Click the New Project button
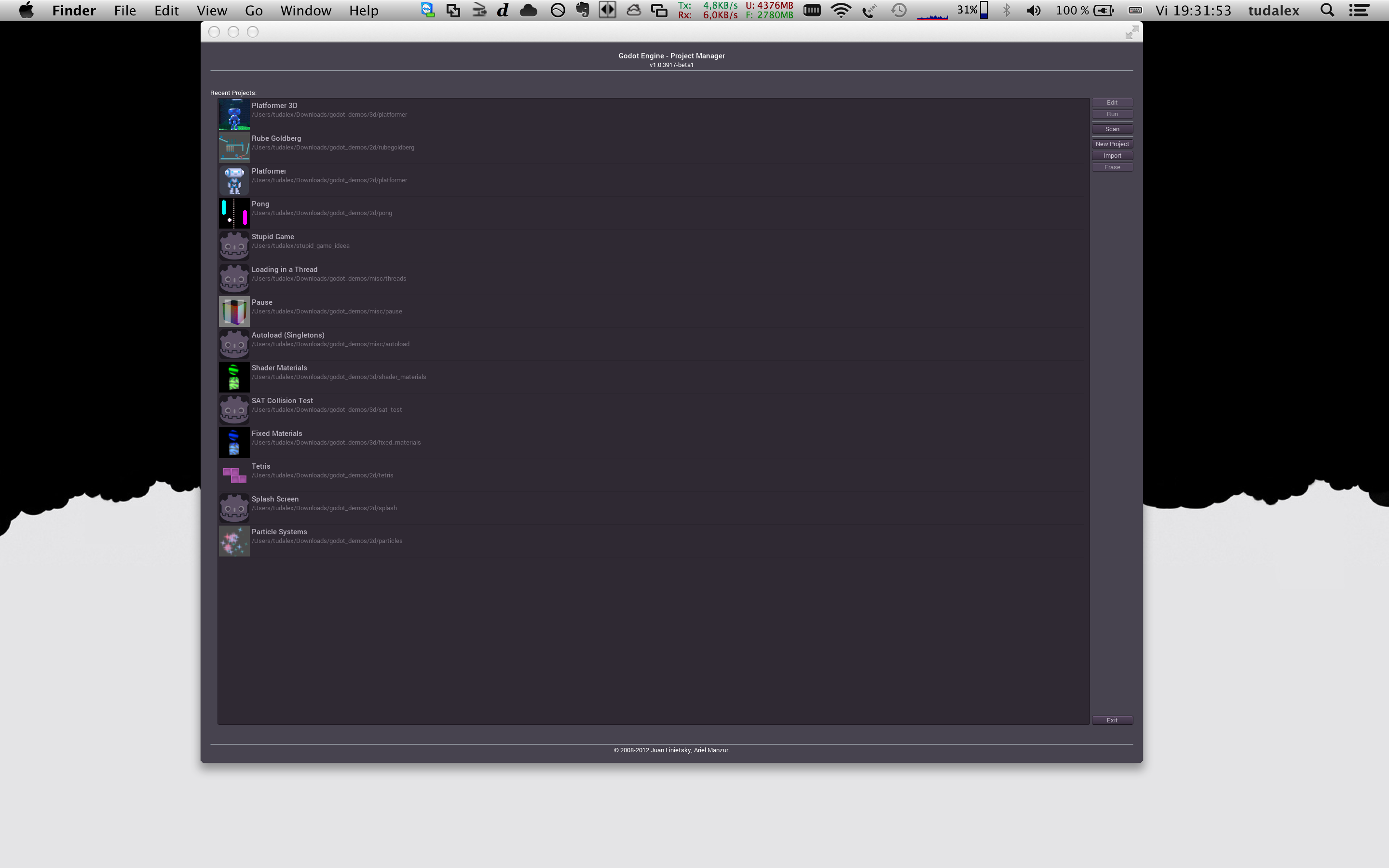This screenshot has height=868, width=1389. 1112,143
